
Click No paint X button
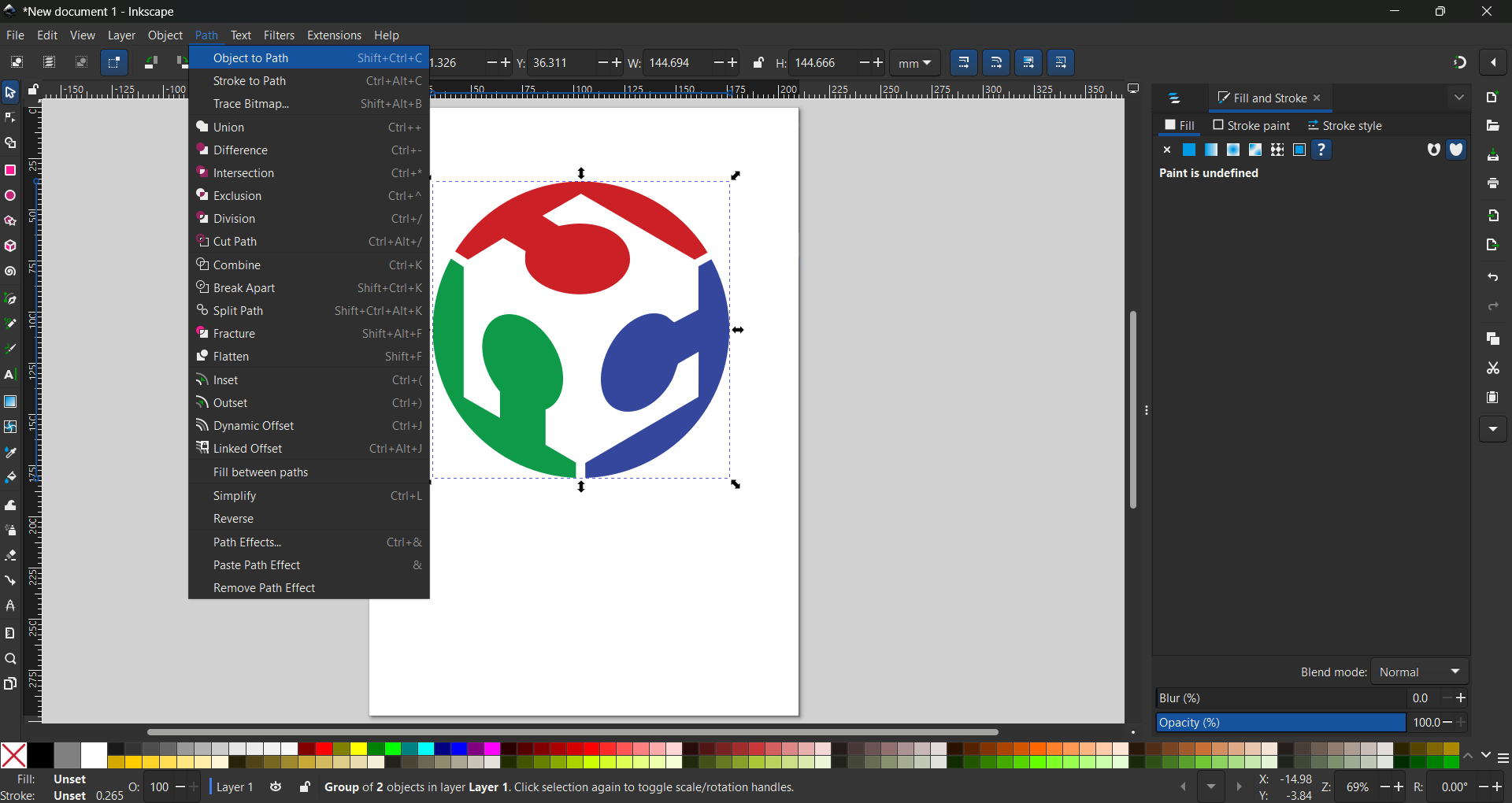click(1167, 150)
